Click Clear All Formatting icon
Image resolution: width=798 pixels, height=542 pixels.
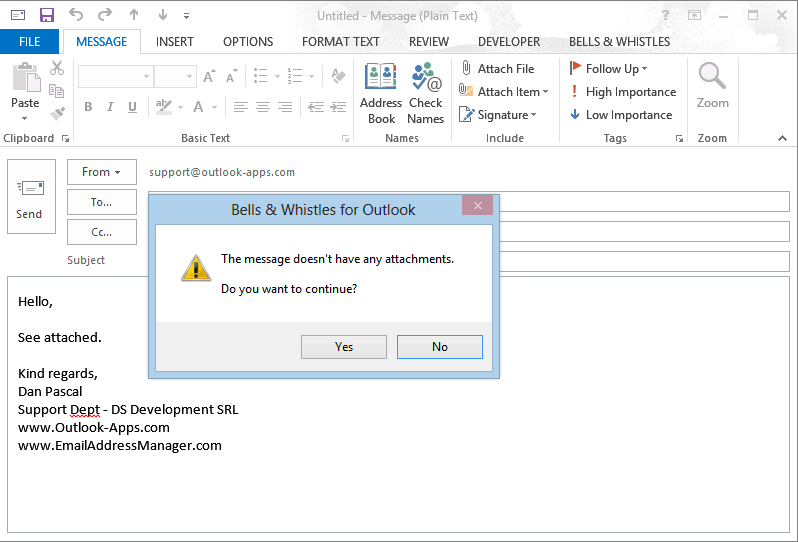[x=338, y=76]
